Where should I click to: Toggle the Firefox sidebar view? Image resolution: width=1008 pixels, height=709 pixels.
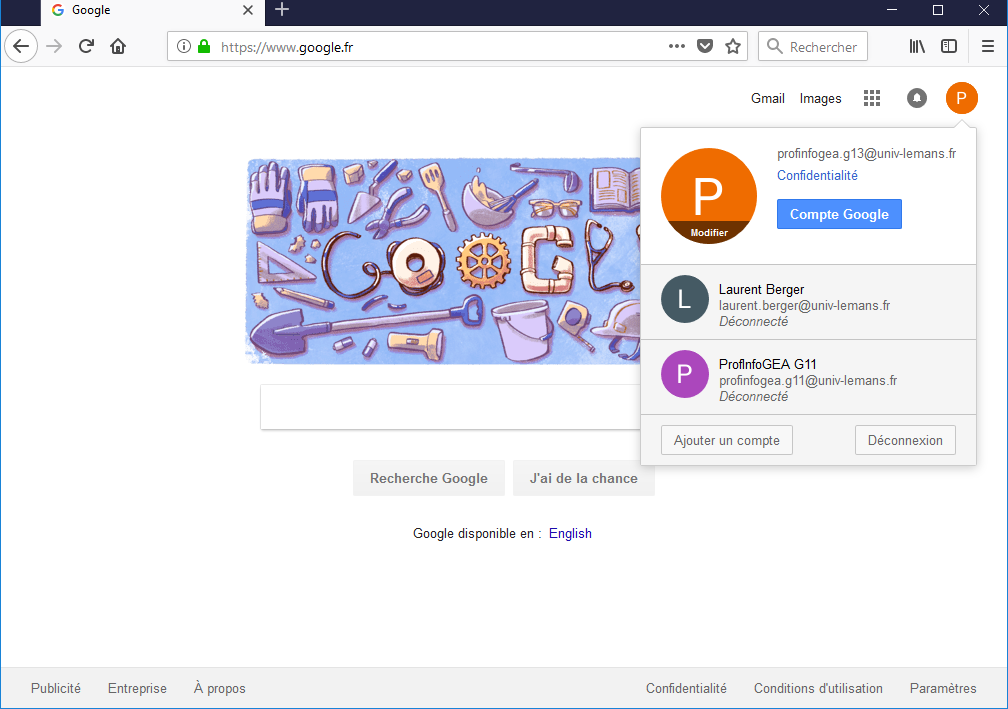click(x=949, y=46)
